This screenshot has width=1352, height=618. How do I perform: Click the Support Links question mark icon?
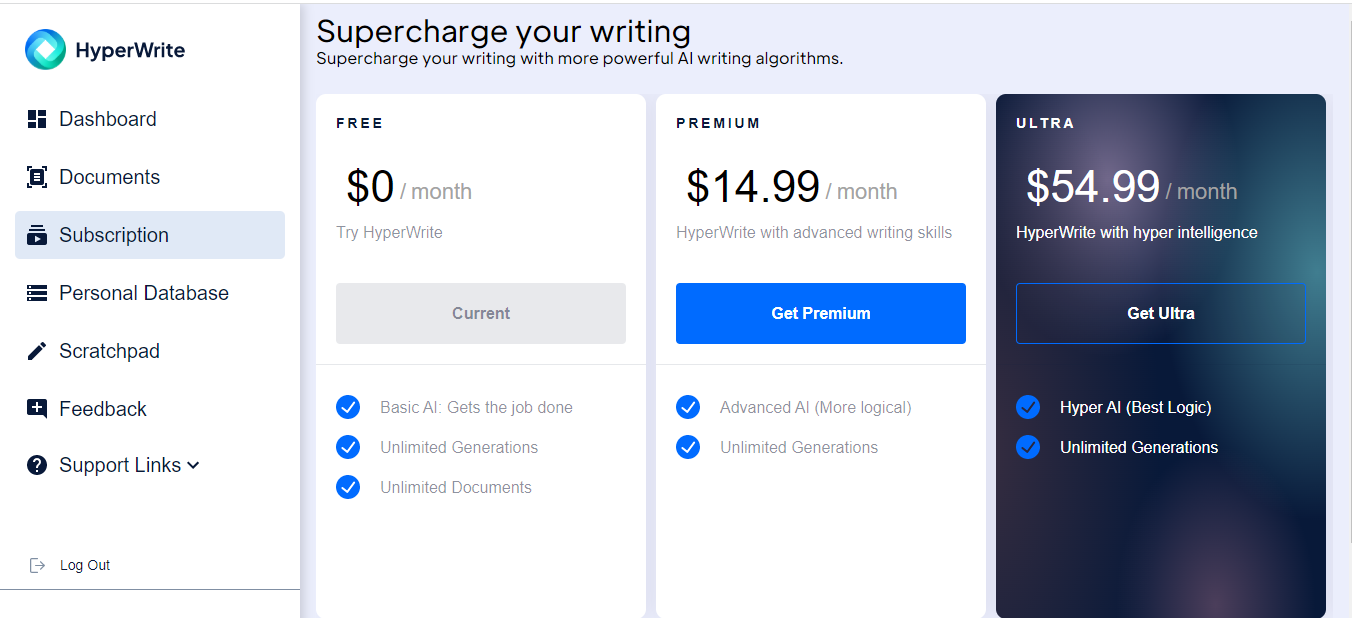point(37,465)
